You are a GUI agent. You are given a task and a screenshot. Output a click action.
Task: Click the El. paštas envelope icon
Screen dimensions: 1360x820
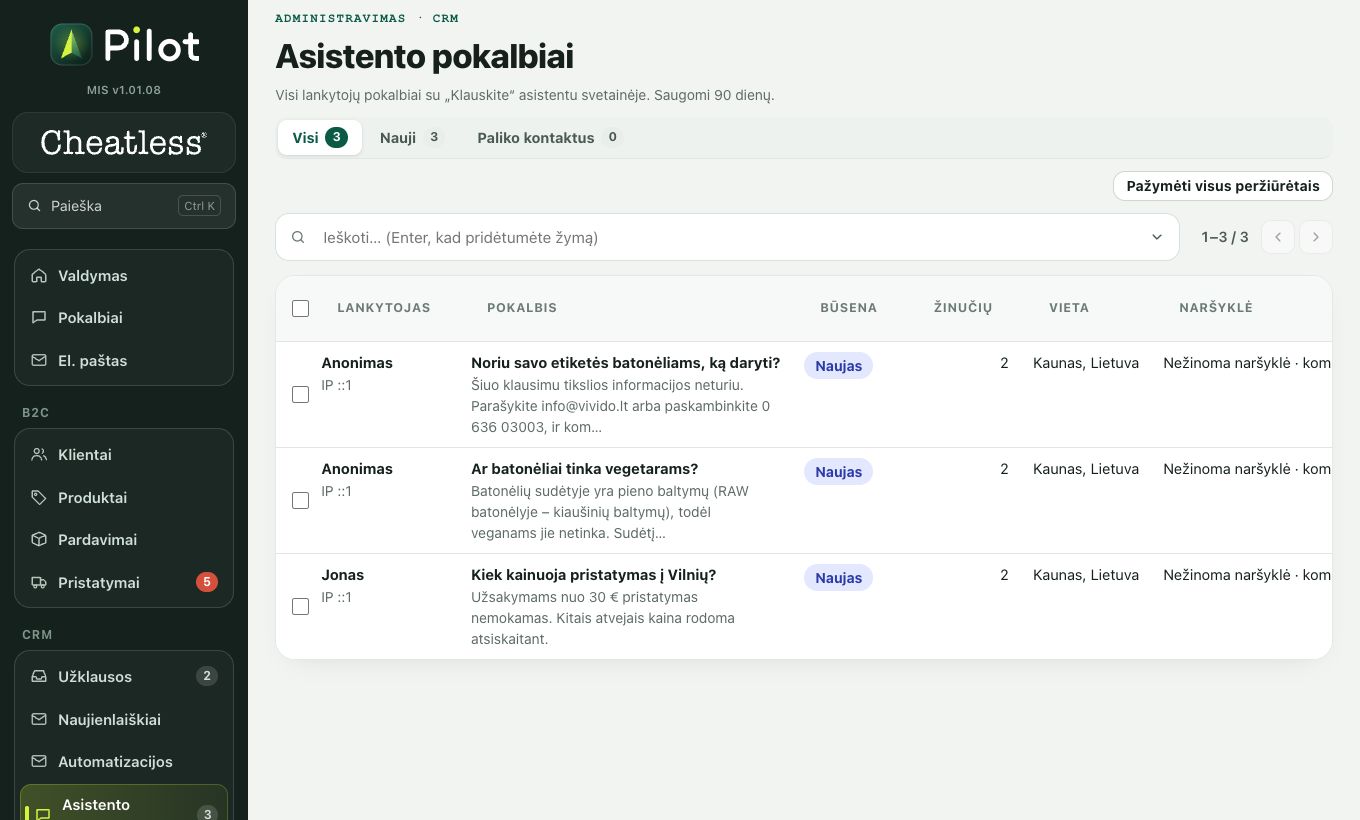(39, 361)
